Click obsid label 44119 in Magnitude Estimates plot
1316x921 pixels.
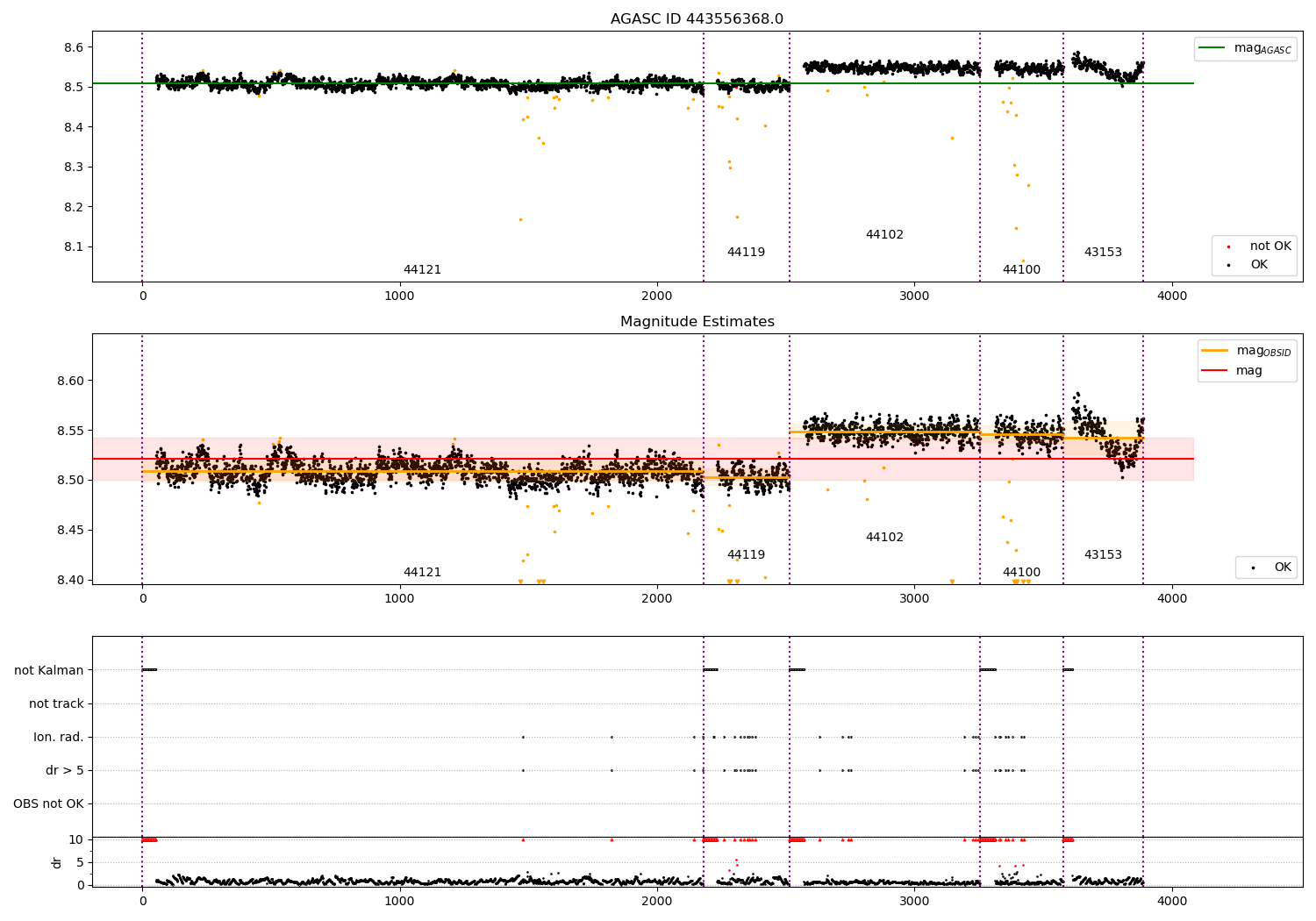click(746, 554)
